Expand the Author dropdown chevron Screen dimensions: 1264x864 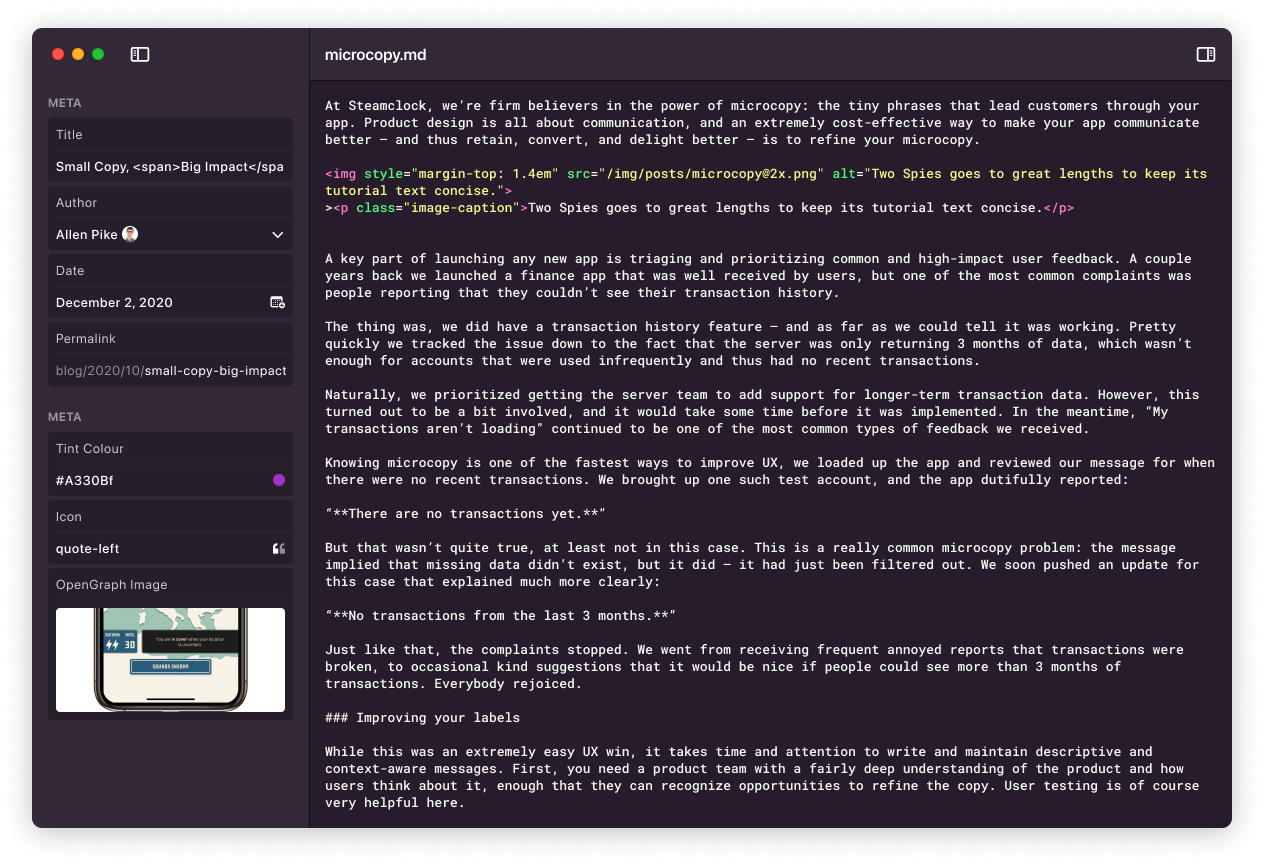(x=278, y=235)
